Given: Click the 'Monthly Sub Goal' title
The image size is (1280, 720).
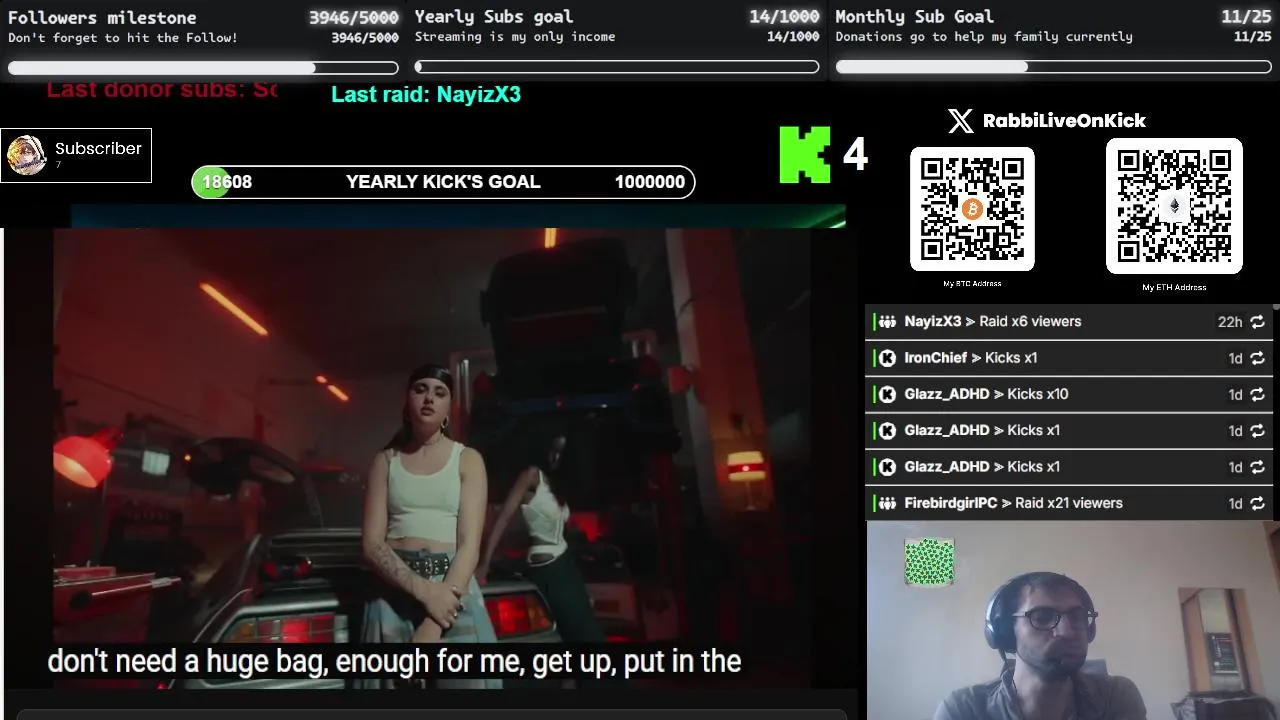Looking at the screenshot, I should pos(915,17).
